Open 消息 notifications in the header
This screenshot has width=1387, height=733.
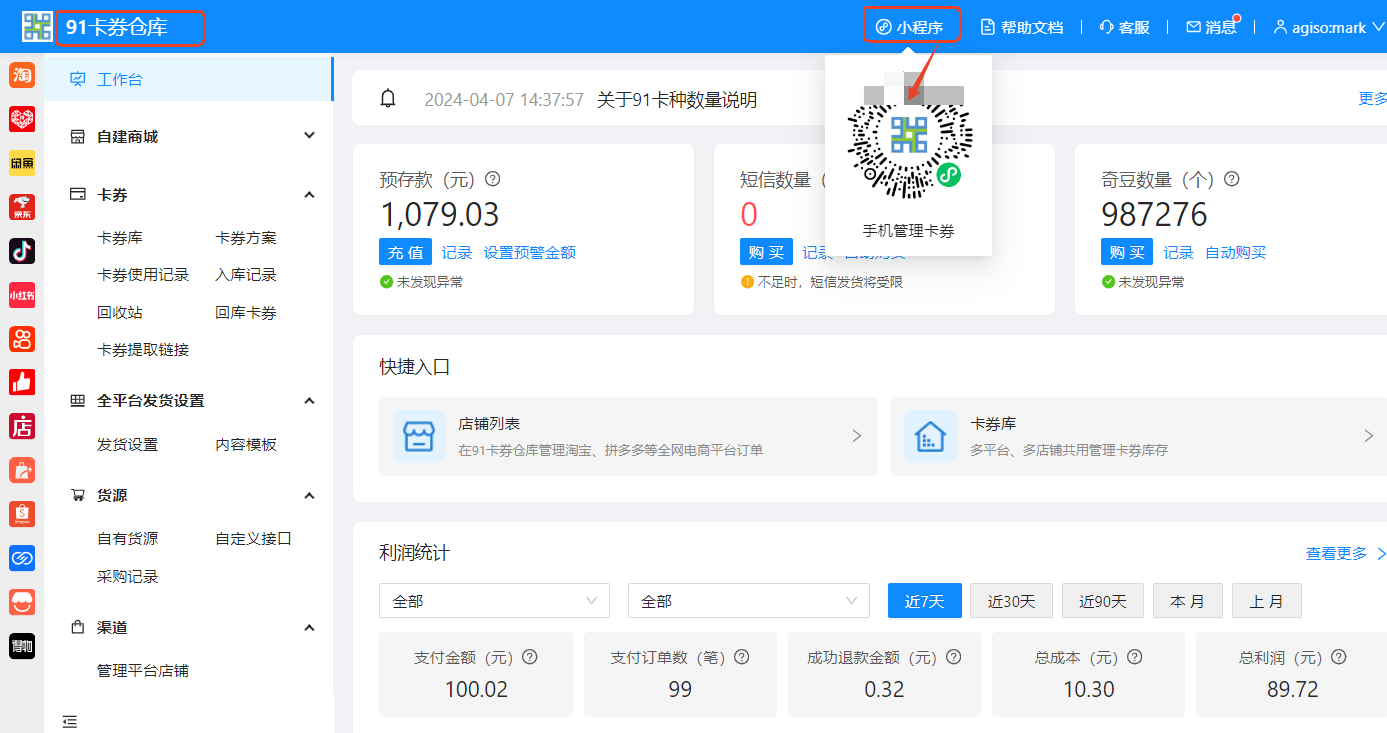click(1212, 27)
